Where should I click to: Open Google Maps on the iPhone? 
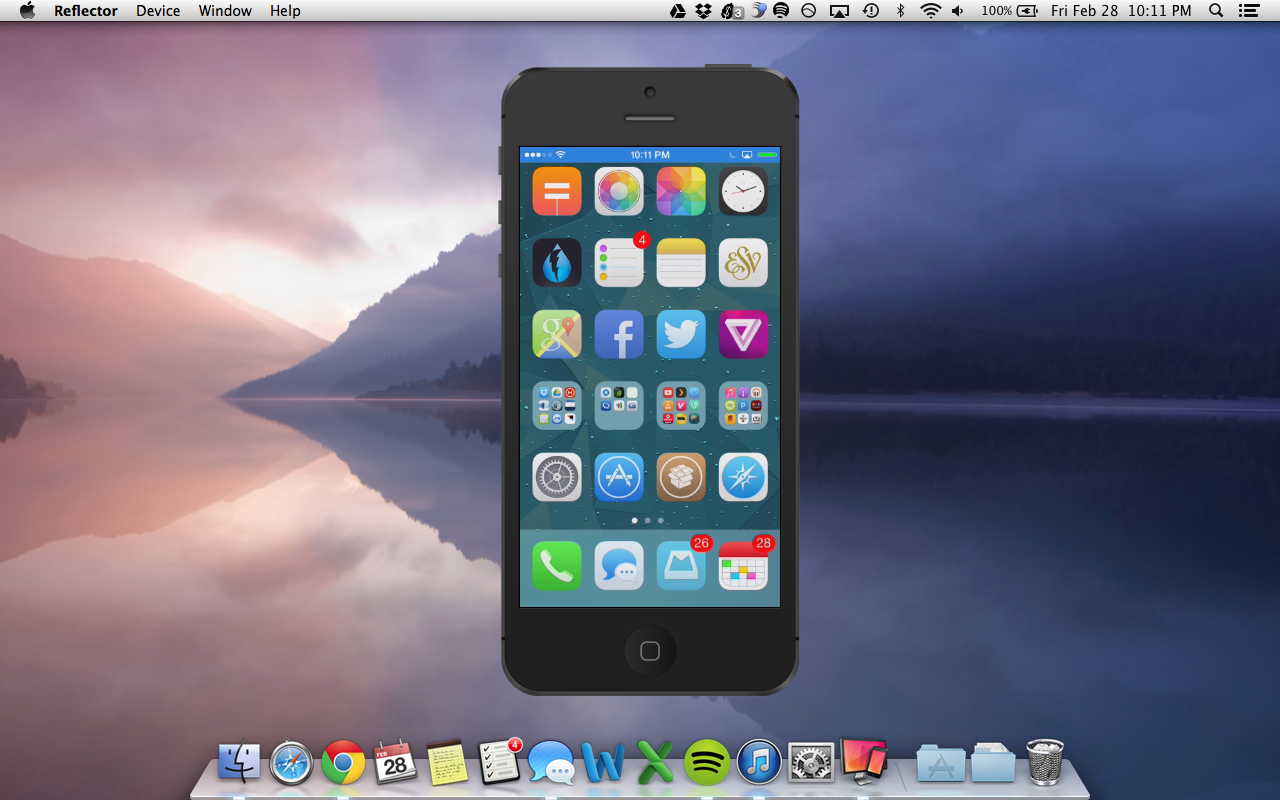click(x=557, y=334)
